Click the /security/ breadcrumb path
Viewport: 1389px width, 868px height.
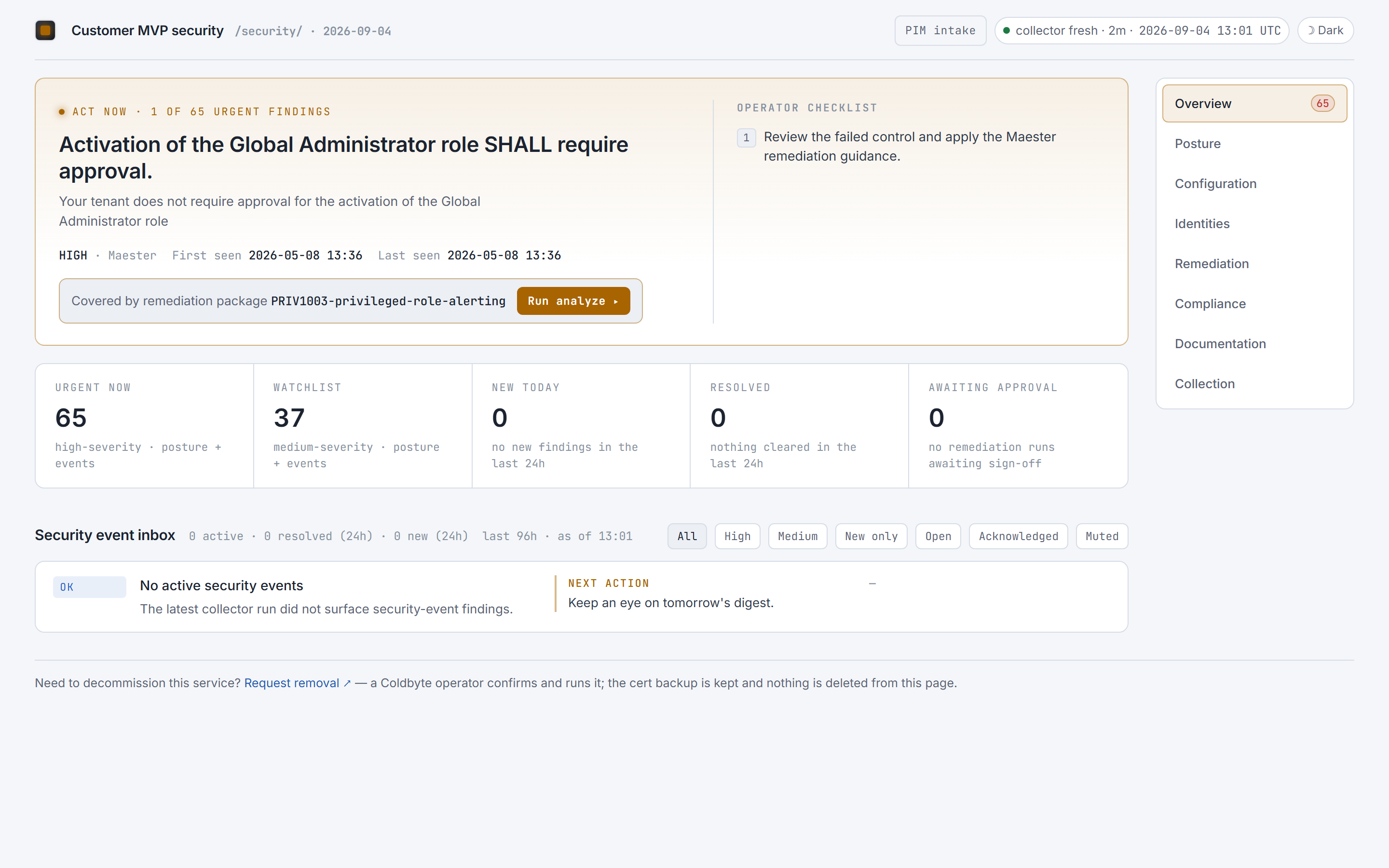click(269, 31)
